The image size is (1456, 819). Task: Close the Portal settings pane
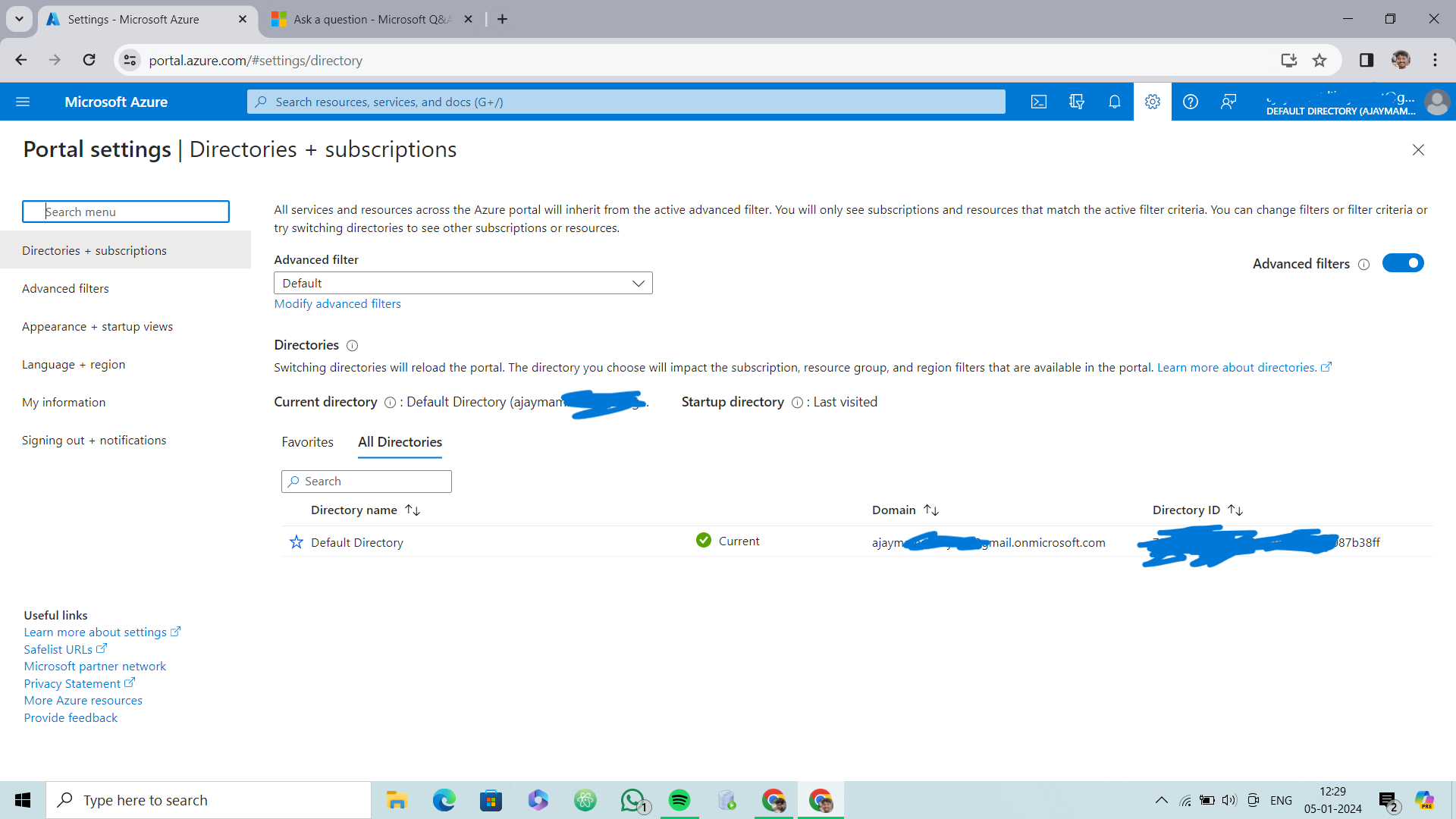tap(1418, 150)
